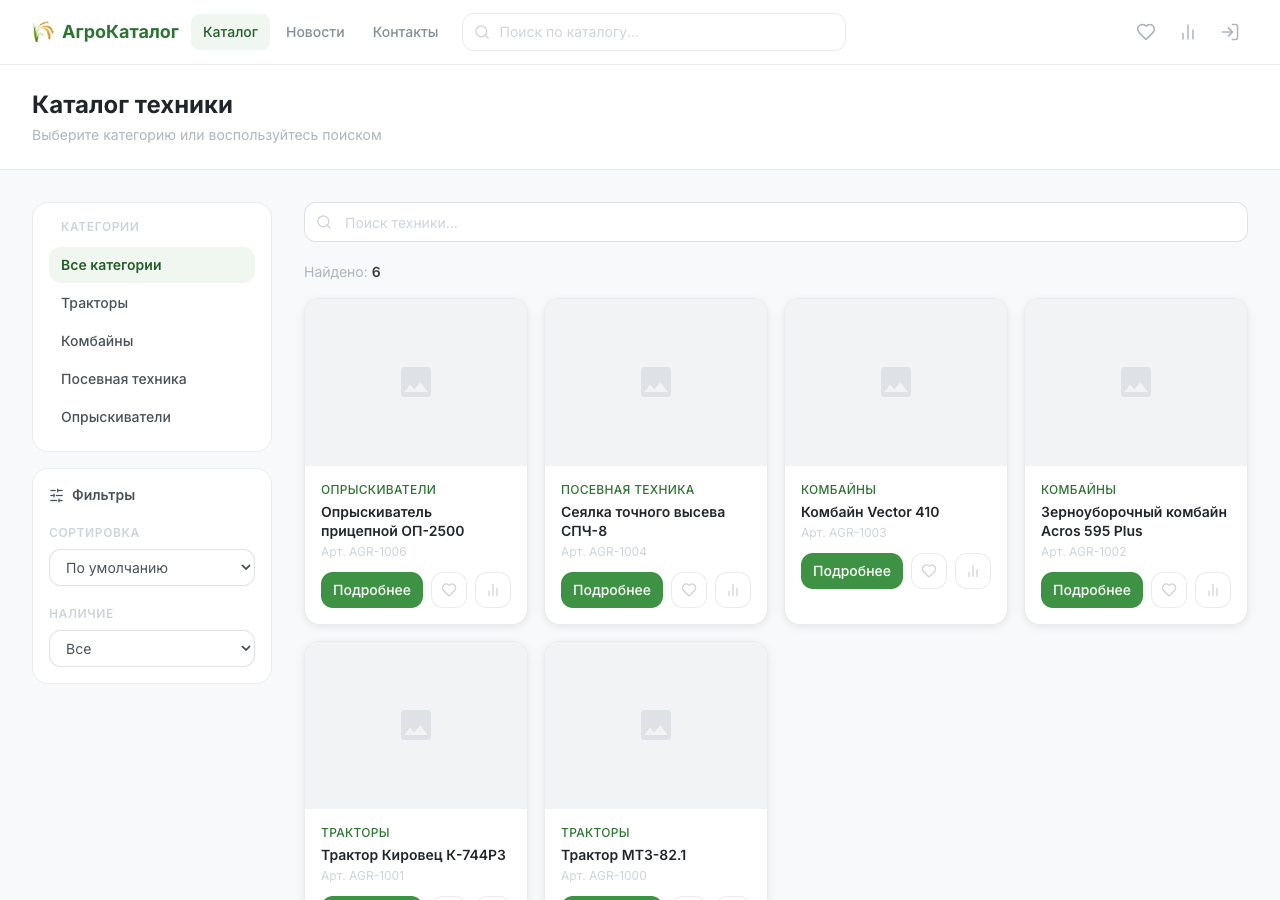Viewport: 1280px width, 900px height.
Task: Focus the header Поиск по каталогу field
Action: click(654, 32)
